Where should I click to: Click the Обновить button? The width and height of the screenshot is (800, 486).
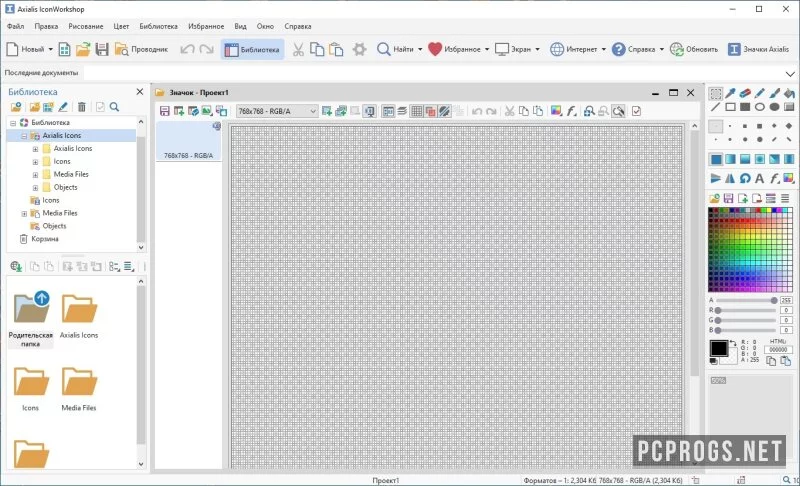[694, 49]
